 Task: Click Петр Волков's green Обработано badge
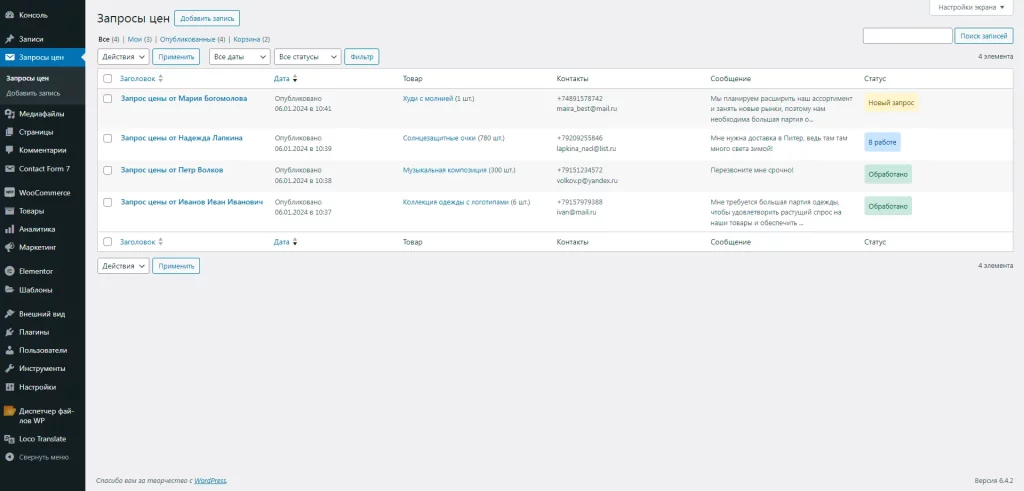point(888,174)
